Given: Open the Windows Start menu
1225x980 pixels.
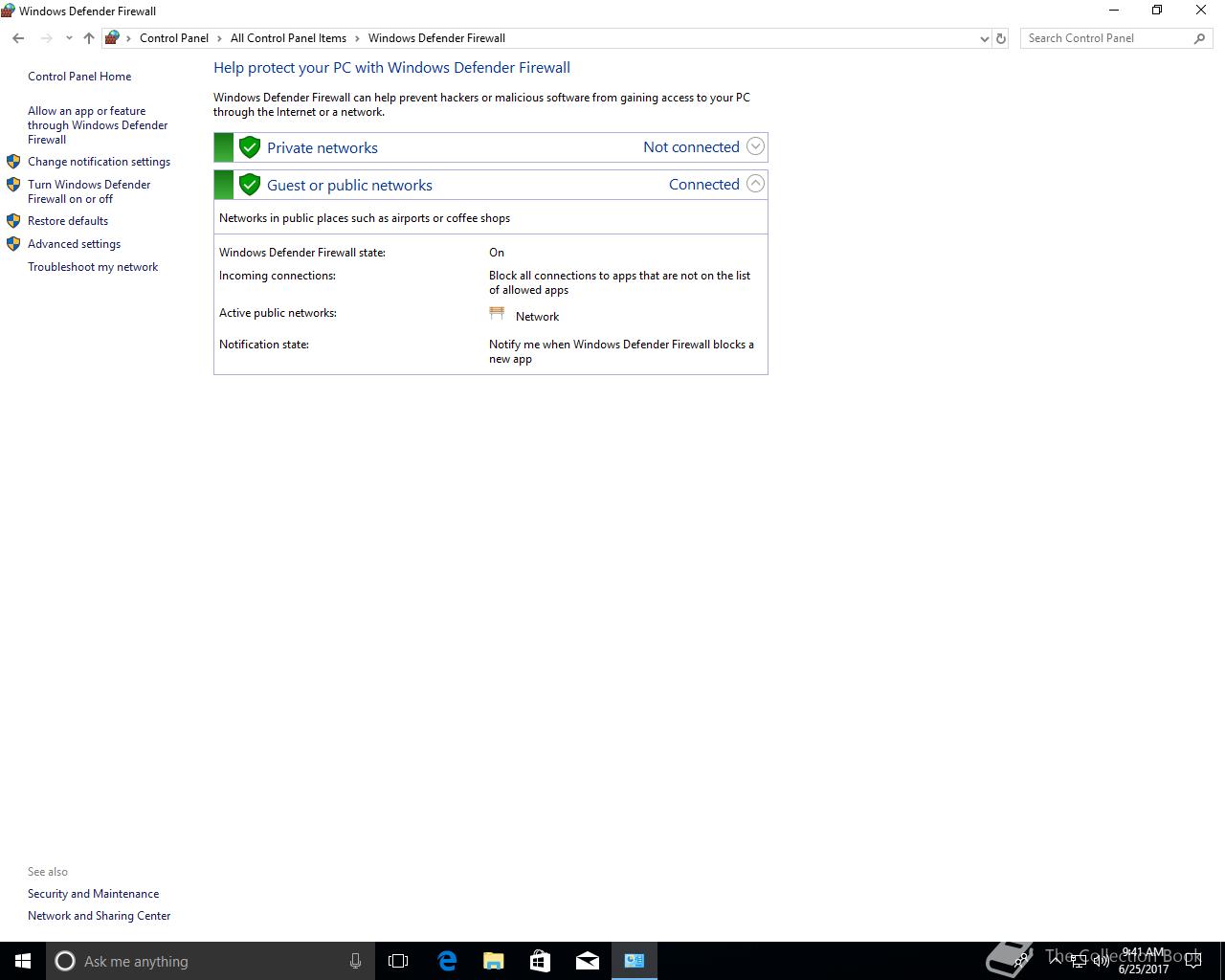Looking at the screenshot, I should [x=23, y=961].
